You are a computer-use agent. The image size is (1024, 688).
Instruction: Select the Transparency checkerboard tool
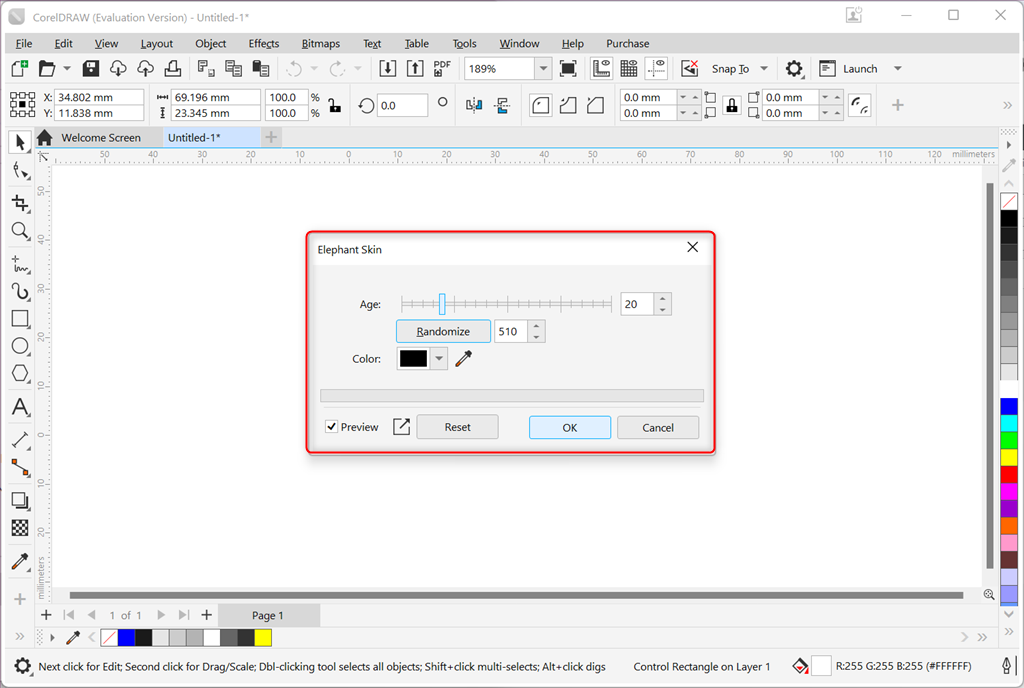pos(20,527)
